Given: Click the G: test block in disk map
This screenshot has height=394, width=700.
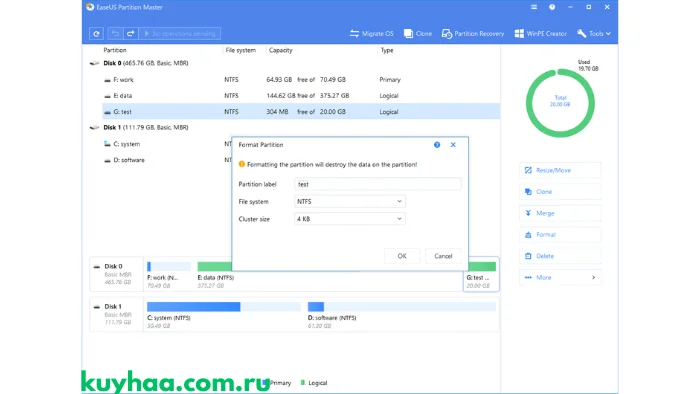Looking at the screenshot, I should 481,274.
